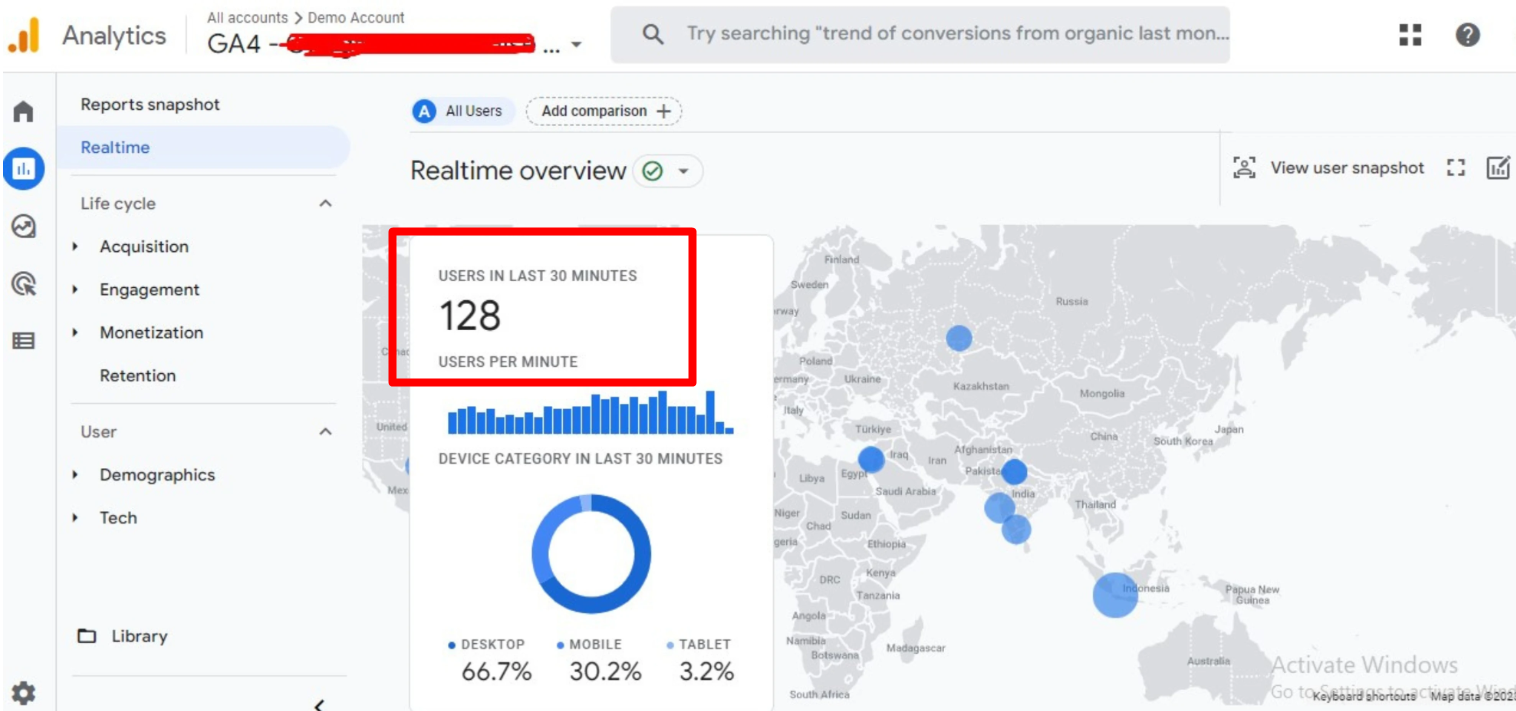Collapse the User section

pos(325,431)
